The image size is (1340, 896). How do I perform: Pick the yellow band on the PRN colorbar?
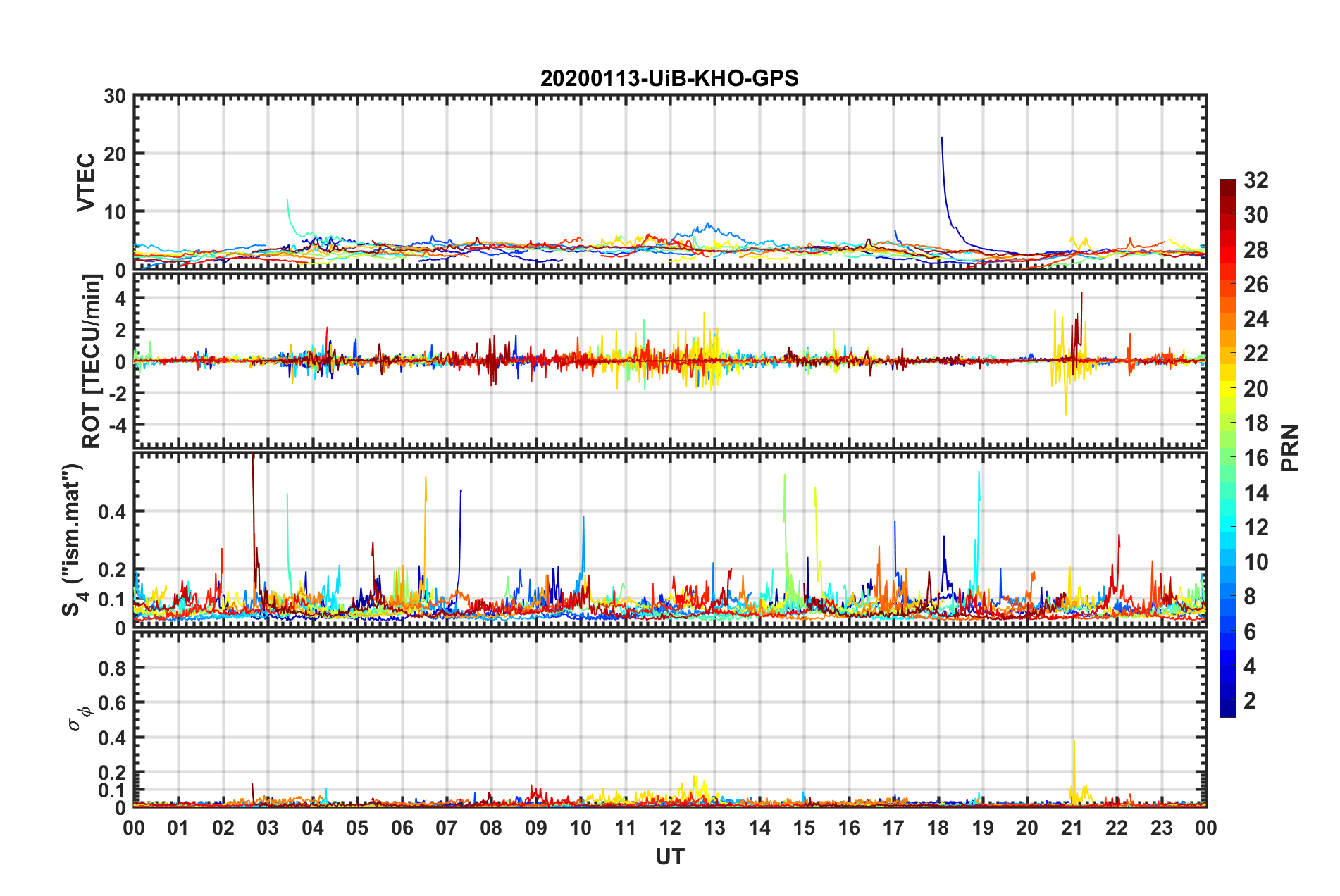[1227, 387]
